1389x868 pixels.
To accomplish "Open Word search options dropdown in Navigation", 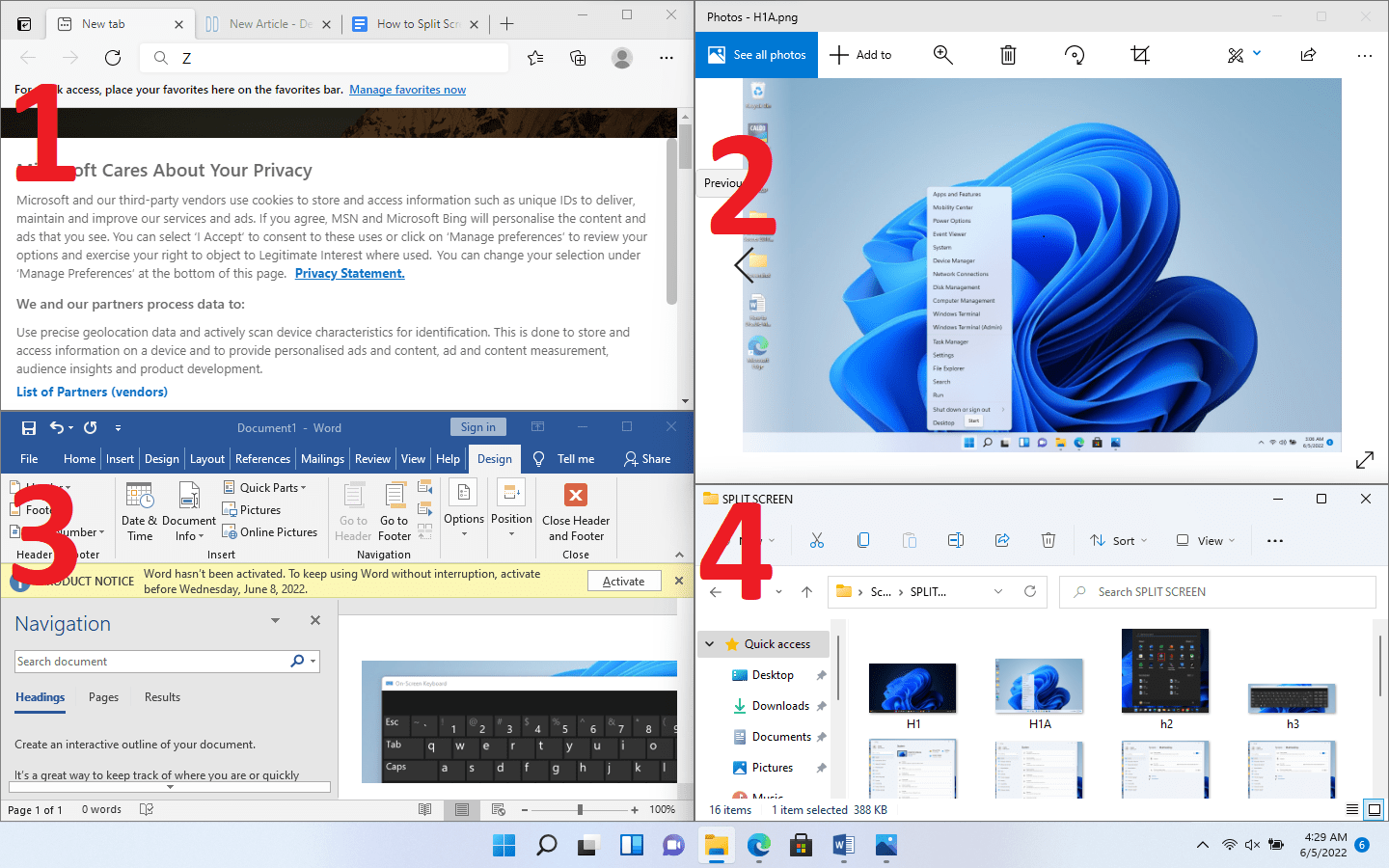I will point(313,662).
